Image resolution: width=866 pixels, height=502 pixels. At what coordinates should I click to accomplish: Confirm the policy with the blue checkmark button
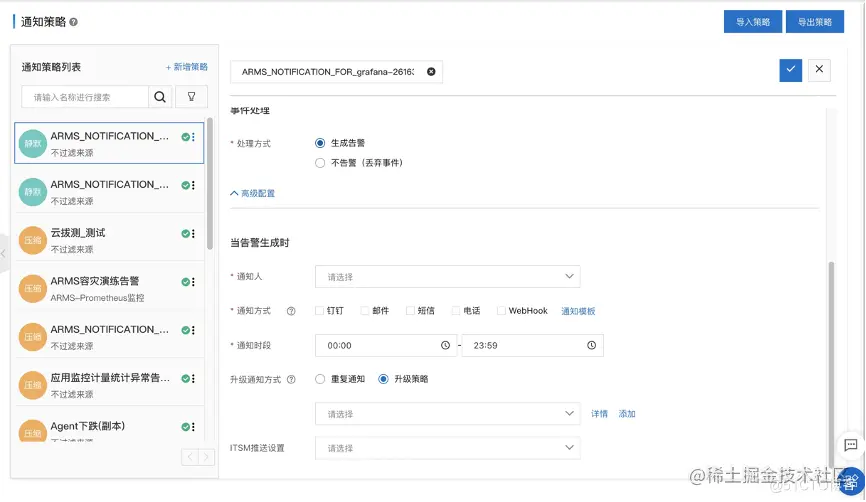(791, 70)
